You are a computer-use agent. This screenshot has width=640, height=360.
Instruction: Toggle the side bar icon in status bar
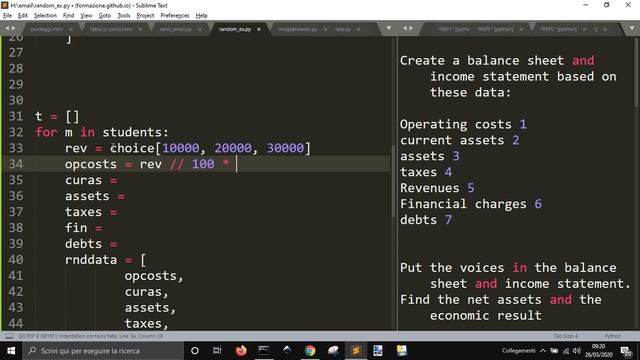tap(9, 336)
